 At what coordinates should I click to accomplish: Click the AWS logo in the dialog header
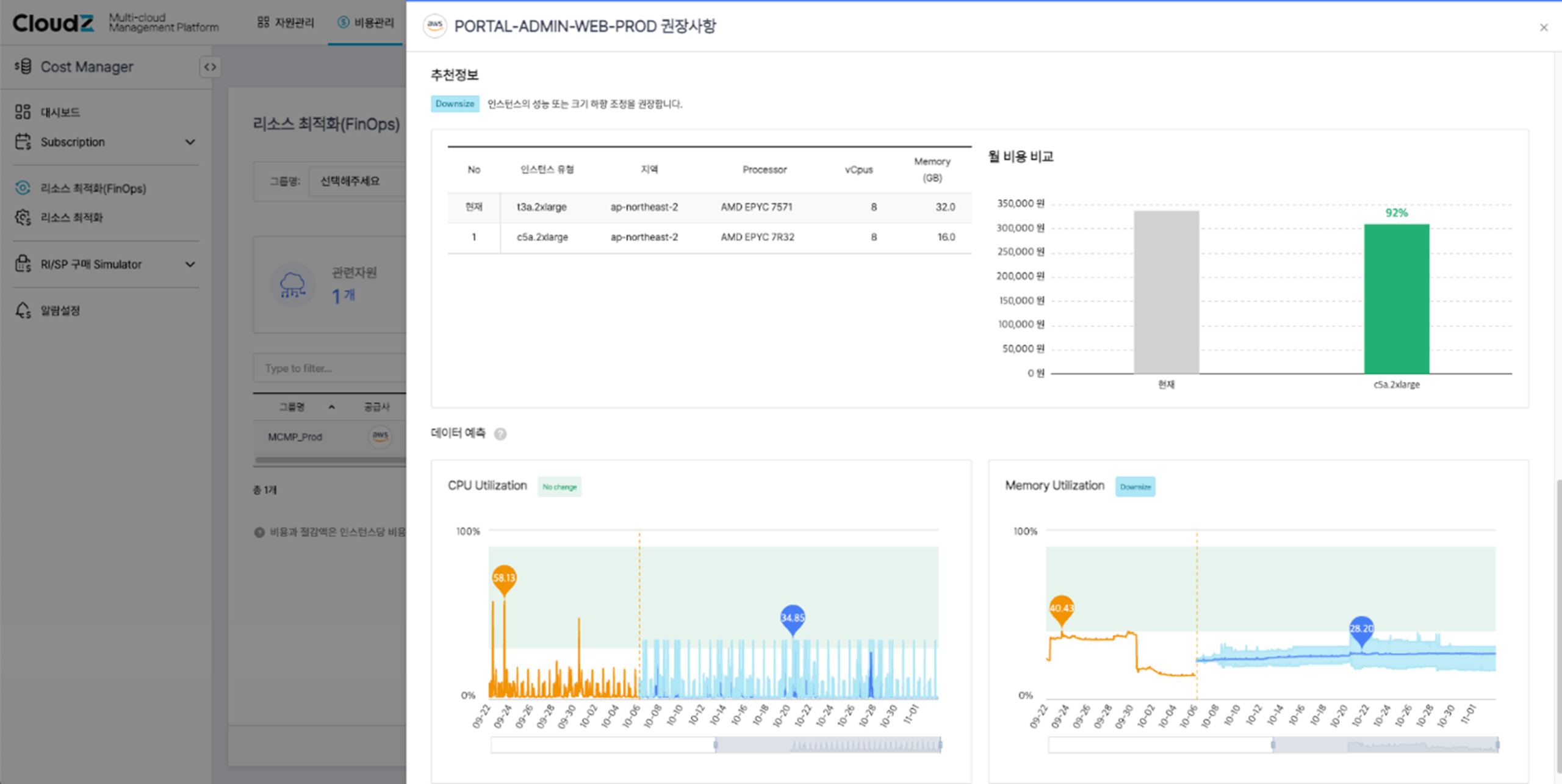coord(436,26)
